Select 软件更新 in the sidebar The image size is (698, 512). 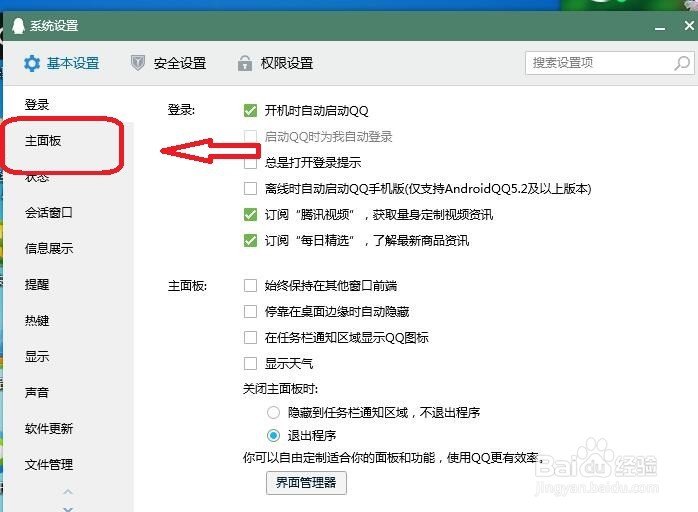49,428
